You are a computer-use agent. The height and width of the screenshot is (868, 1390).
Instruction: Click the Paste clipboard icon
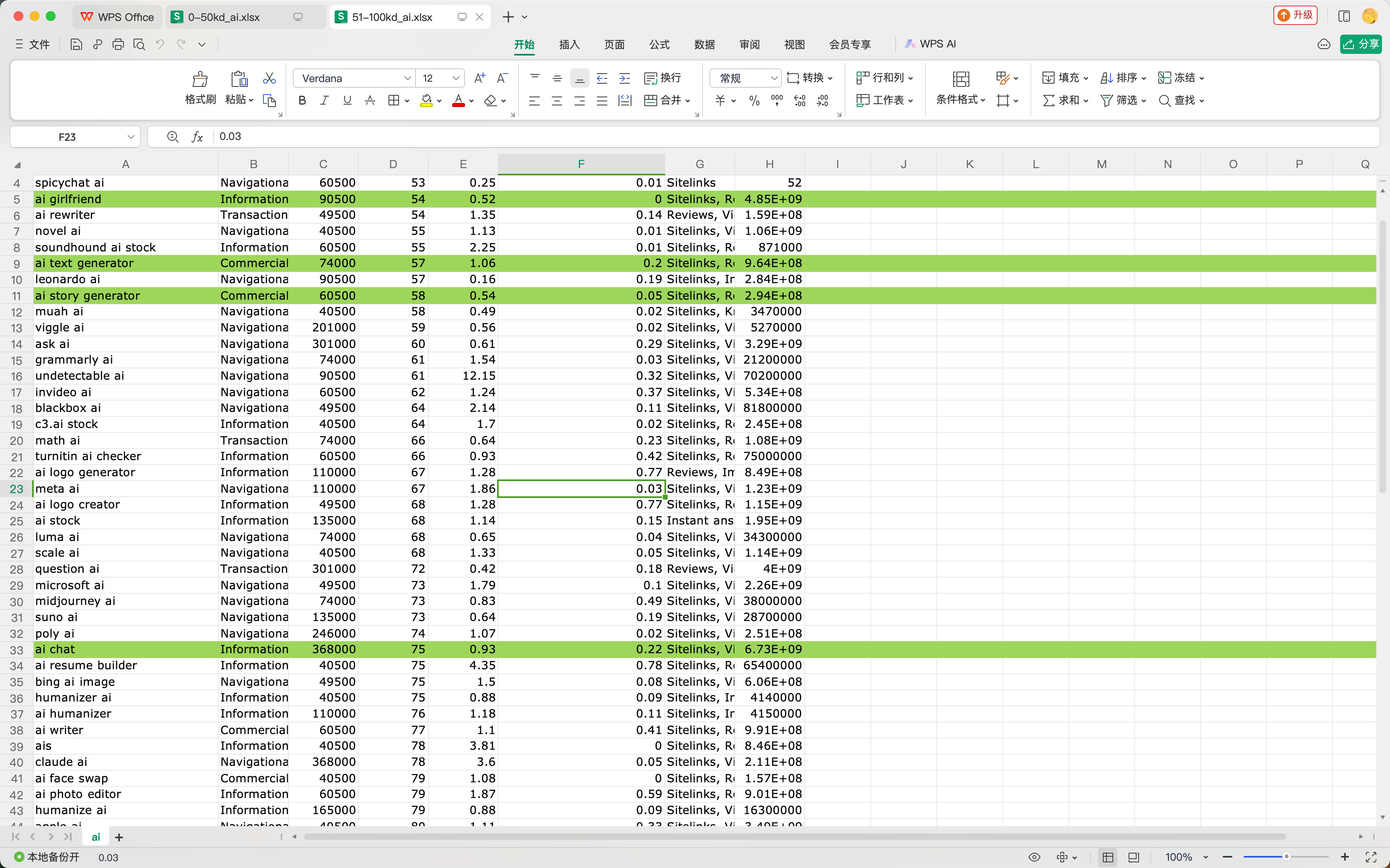tap(239, 79)
